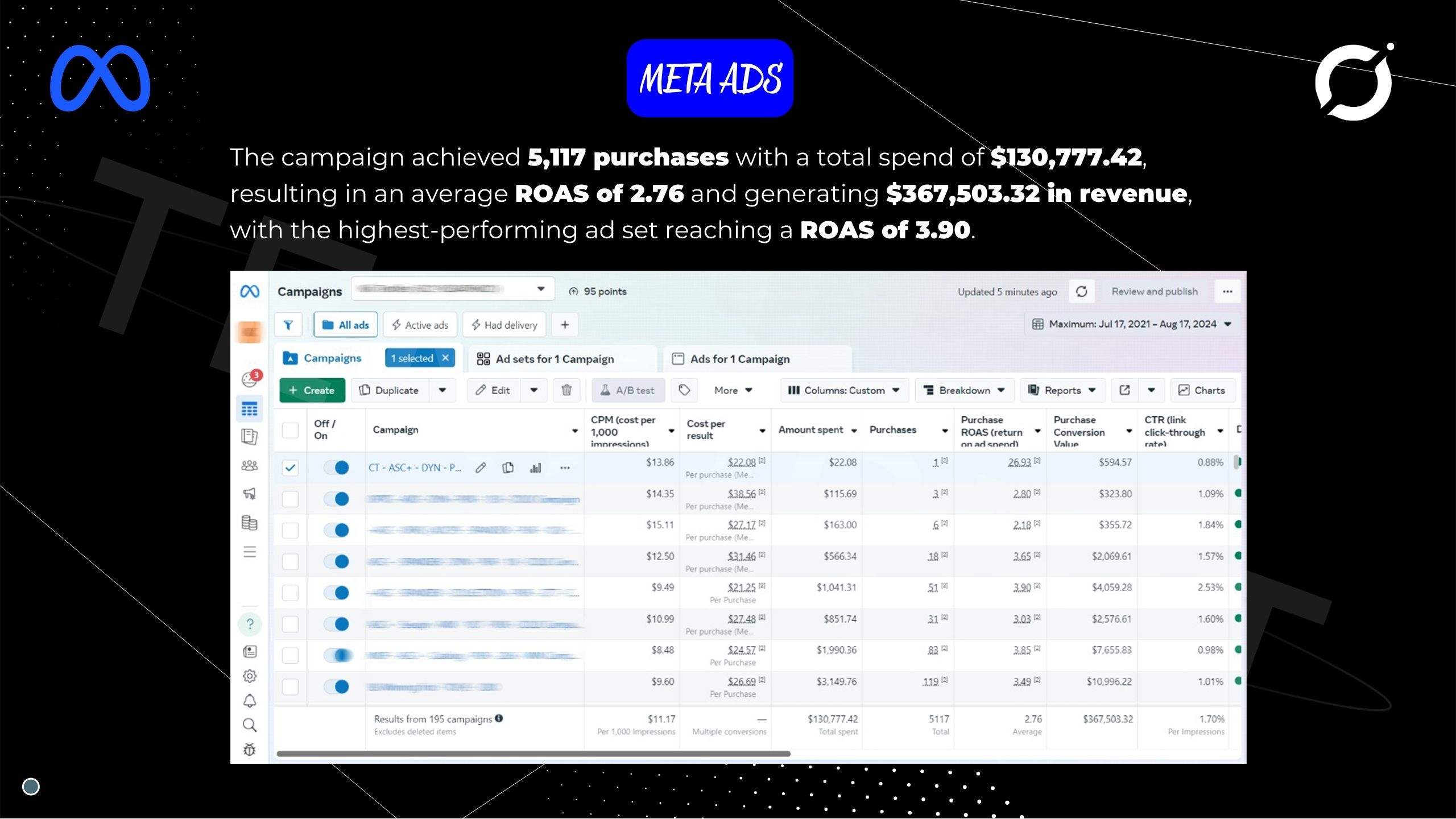Select the Campaigns table grid sidebar icon
1456x819 pixels.
point(250,409)
